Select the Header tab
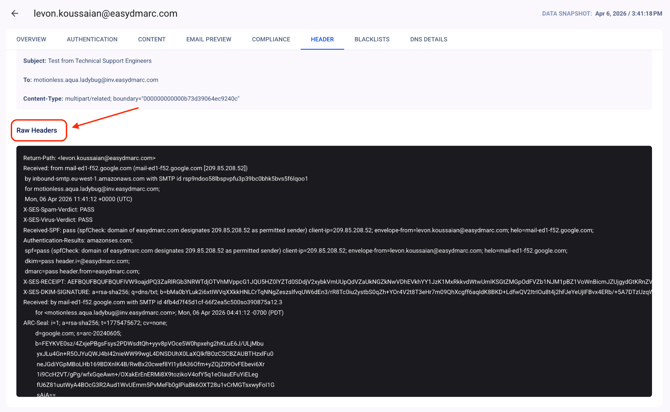This screenshot has height=412, width=670. tap(322, 40)
